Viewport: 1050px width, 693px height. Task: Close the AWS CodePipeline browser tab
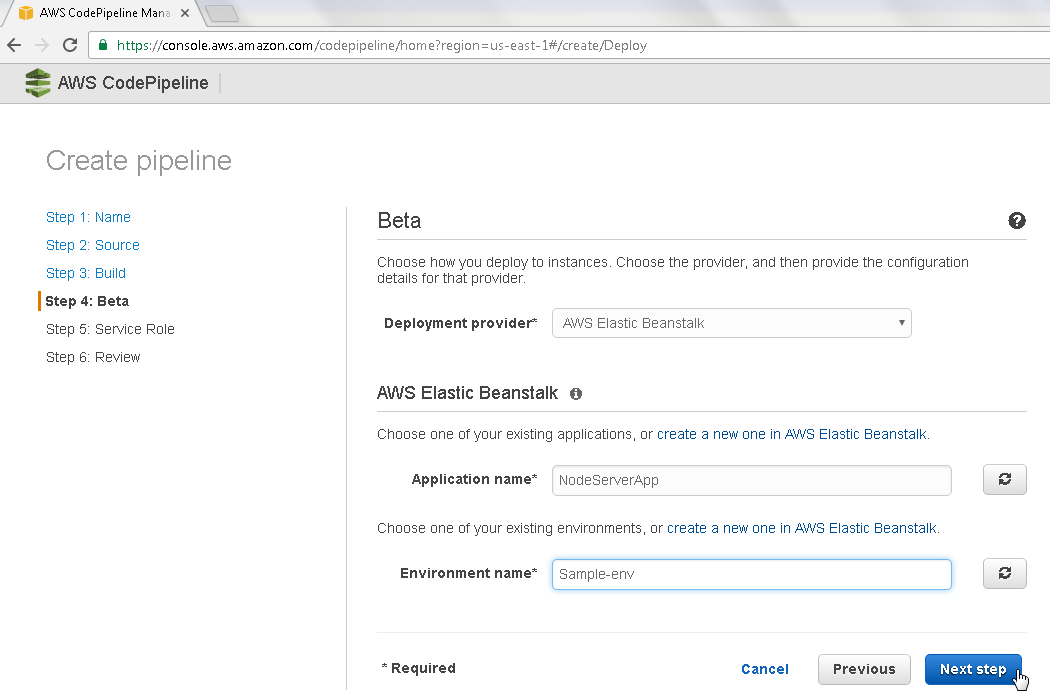point(185,13)
